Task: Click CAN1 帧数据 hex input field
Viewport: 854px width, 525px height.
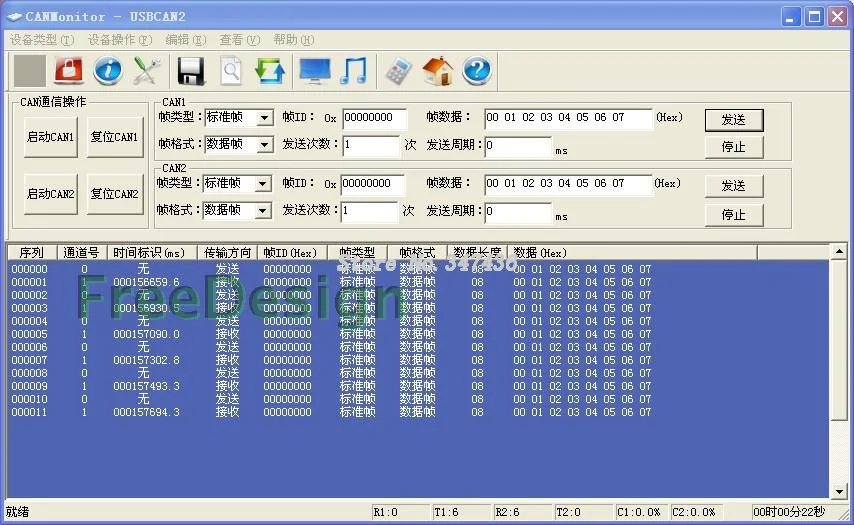Action: (568, 118)
